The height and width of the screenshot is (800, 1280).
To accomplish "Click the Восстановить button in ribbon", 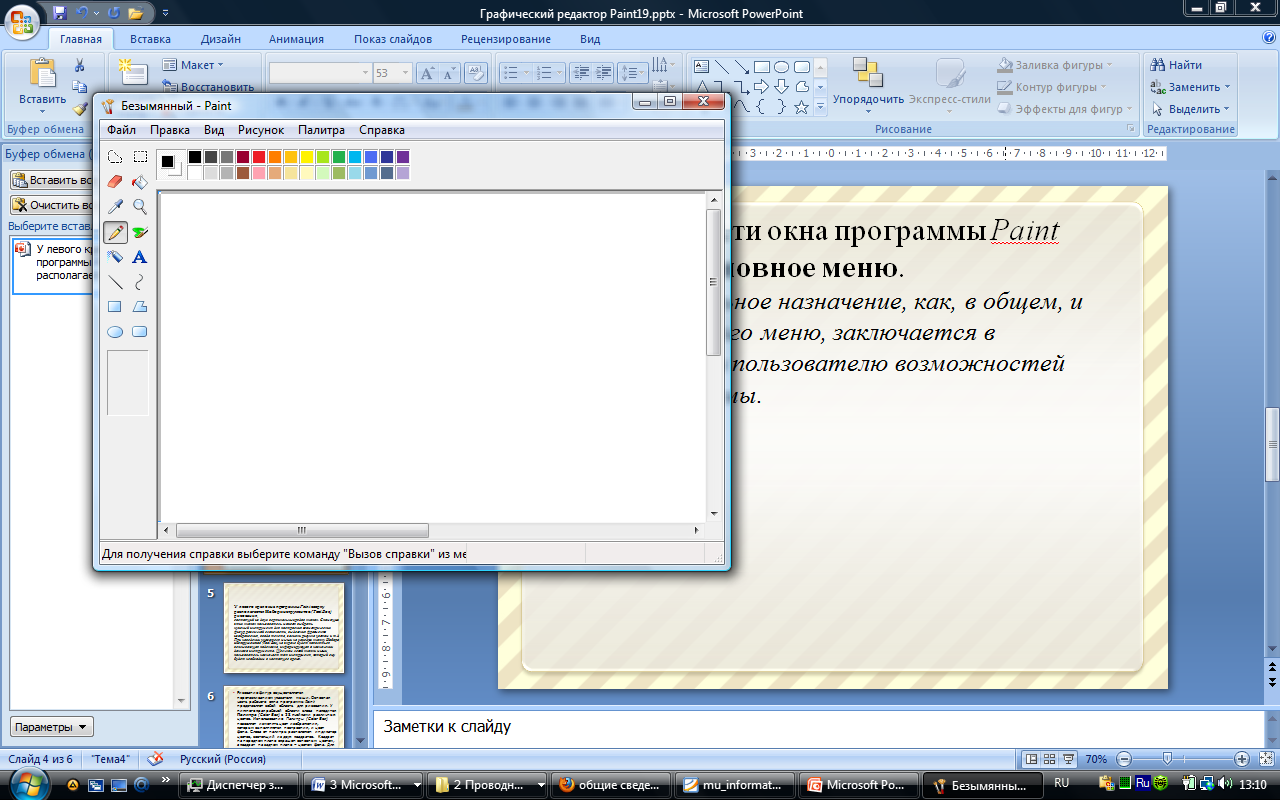I will 207,87.
